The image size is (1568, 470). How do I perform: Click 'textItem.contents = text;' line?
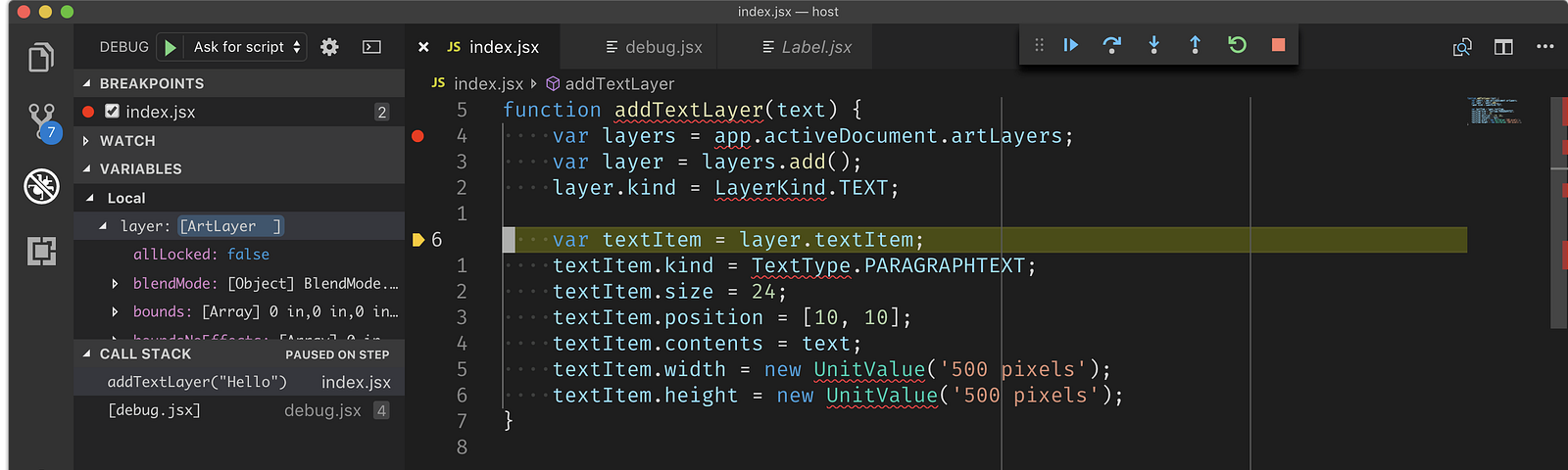707,344
